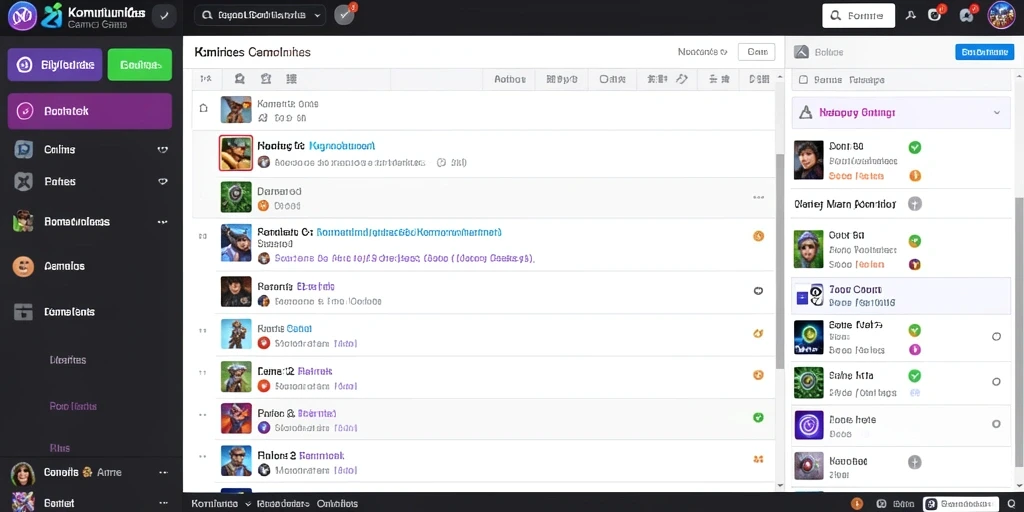
Task: Click the magnifier icon at the bottom-right corner
Action: pyautogui.click(x=1012, y=504)
